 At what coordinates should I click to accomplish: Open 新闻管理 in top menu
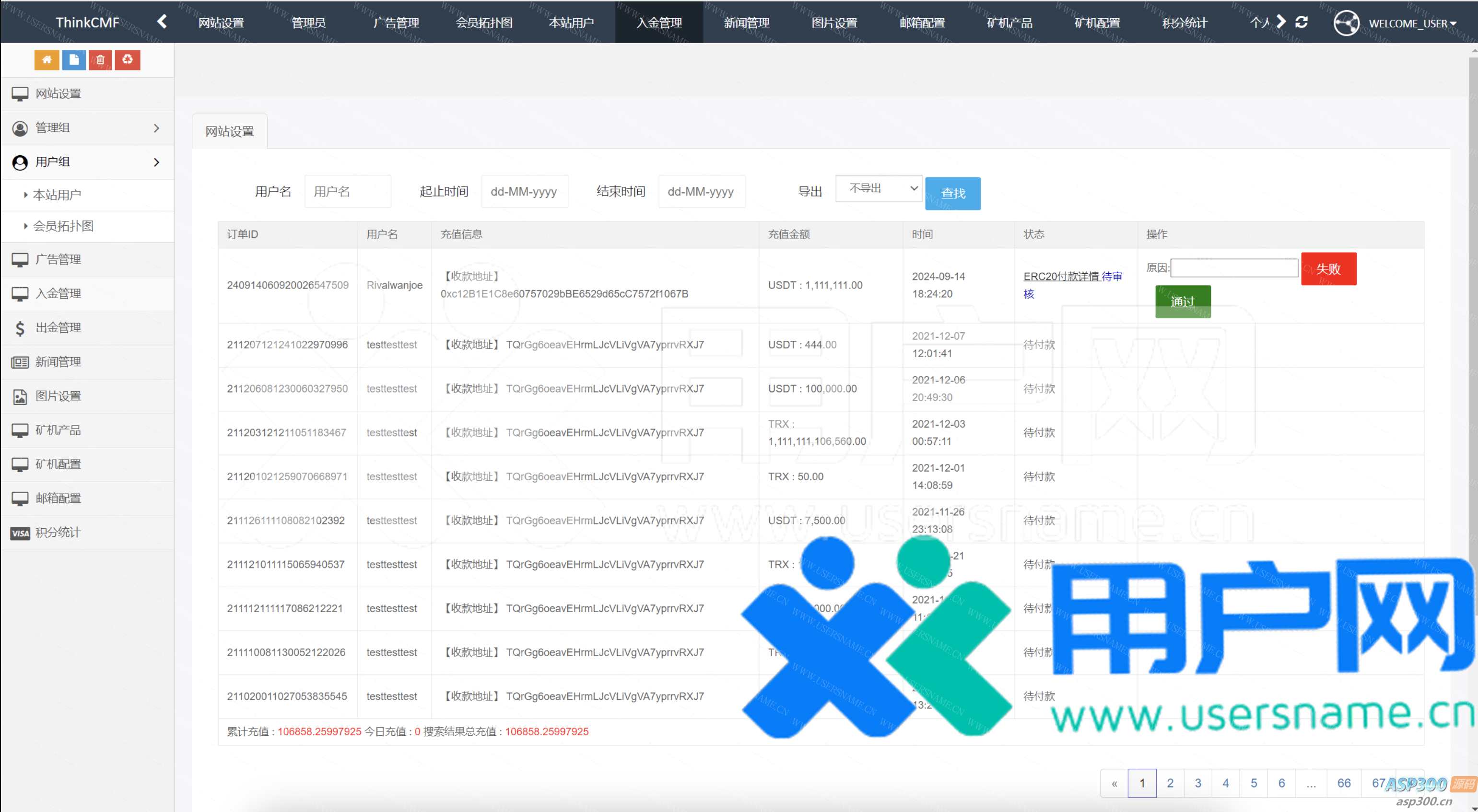pos(747,23)
